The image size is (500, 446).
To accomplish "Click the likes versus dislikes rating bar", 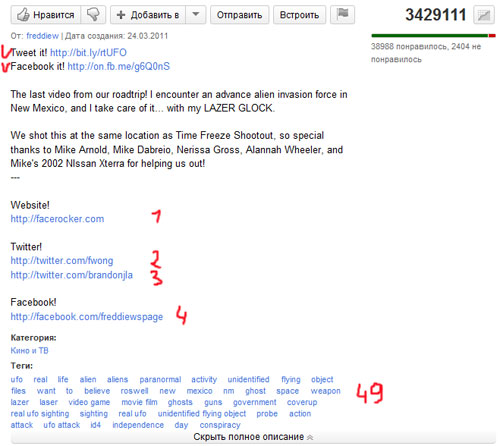I will [x=433, y=36].
